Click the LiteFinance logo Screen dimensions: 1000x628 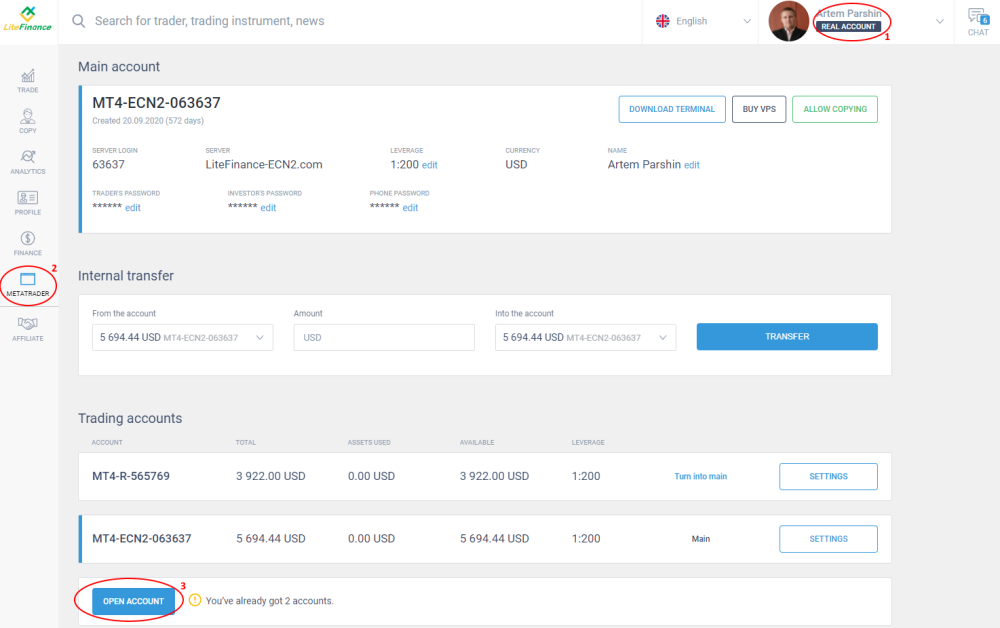pos(27,19)
